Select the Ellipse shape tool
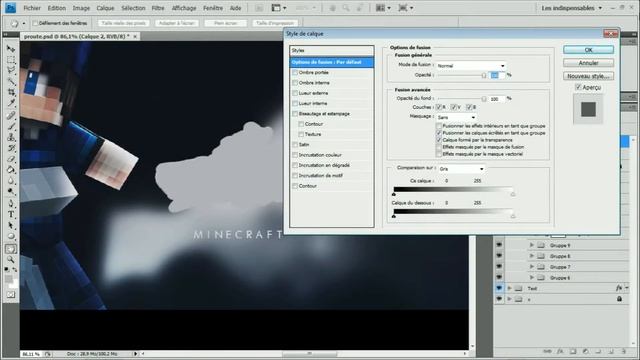Screen dimensions: 640x360 11,236
